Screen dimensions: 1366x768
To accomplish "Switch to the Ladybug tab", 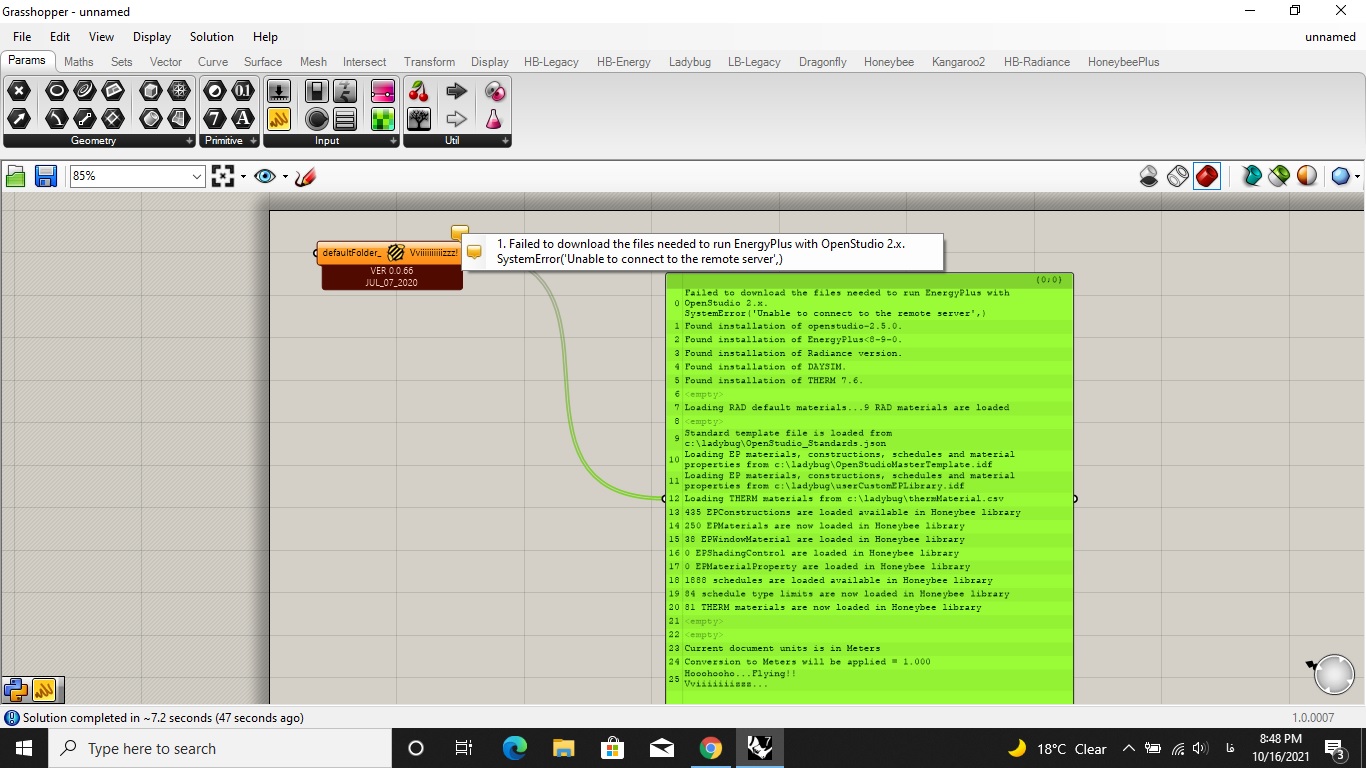I will (x=690, y=62).
